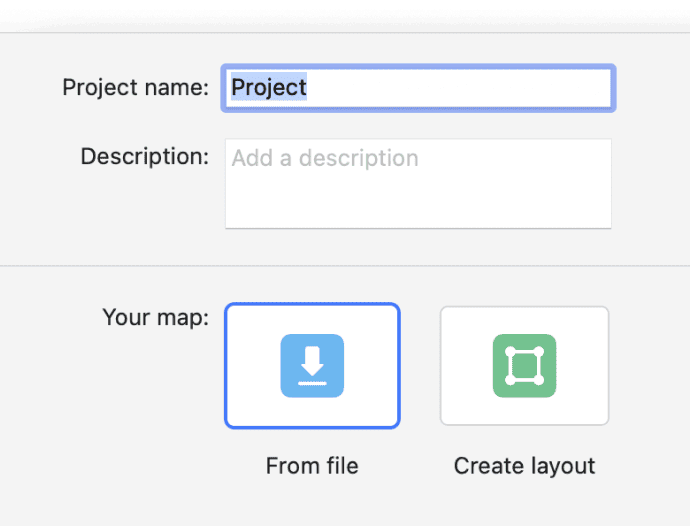Click the bottom-right node of the layout icon
Image resolution: width=690 pixels, height=526 pixels.
540,381
